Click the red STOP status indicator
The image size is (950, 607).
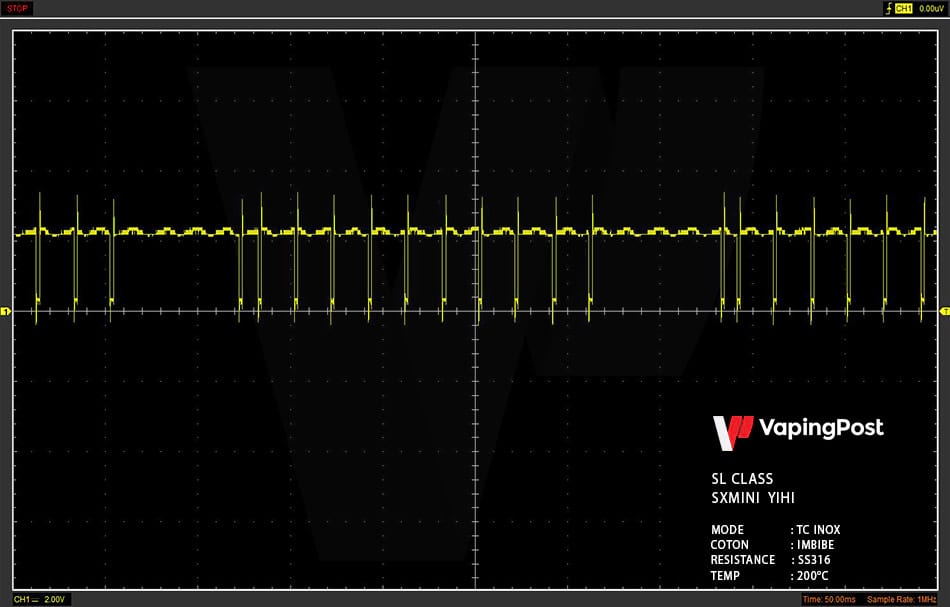(x=17, y=8)
